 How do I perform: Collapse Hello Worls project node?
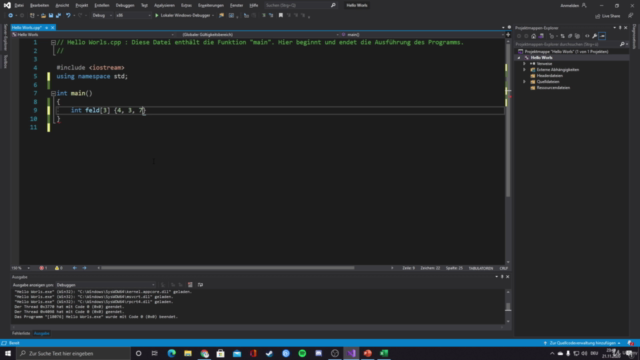[x=519, y=58]
